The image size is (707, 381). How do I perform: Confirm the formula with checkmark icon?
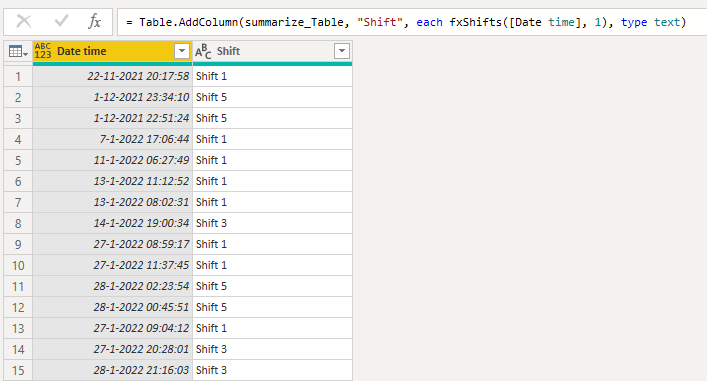click(61, 21)
